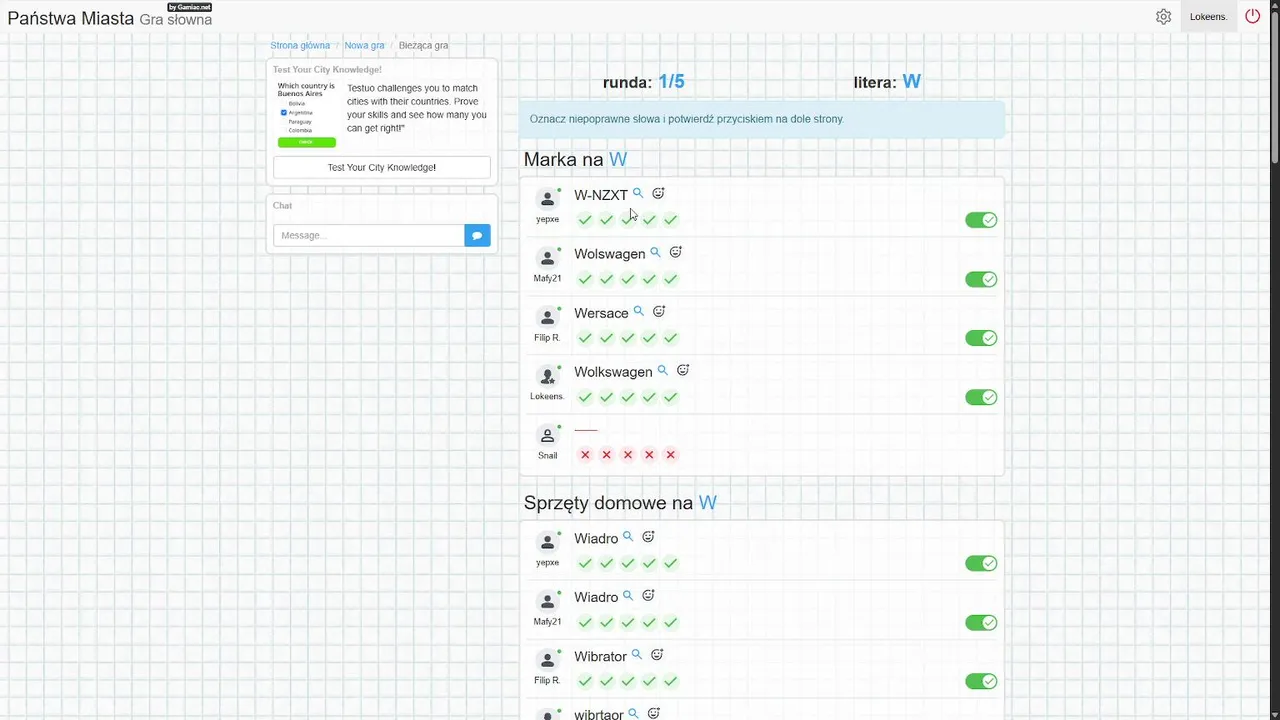1280x720 pixels.
Task: React with emoji to Wersace
Action: click(x=659, y=311)
